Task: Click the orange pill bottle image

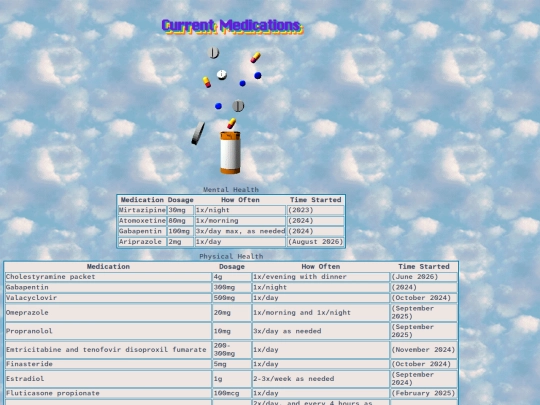Action: [230, 153]
